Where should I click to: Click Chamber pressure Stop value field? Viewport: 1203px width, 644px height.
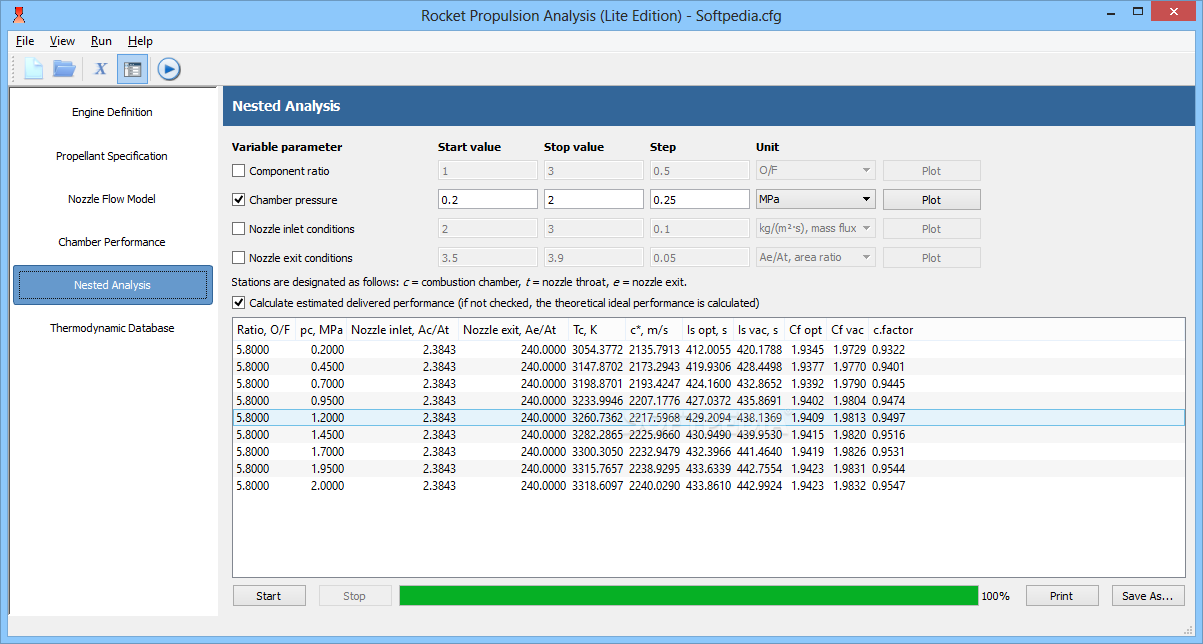(593, 200)
